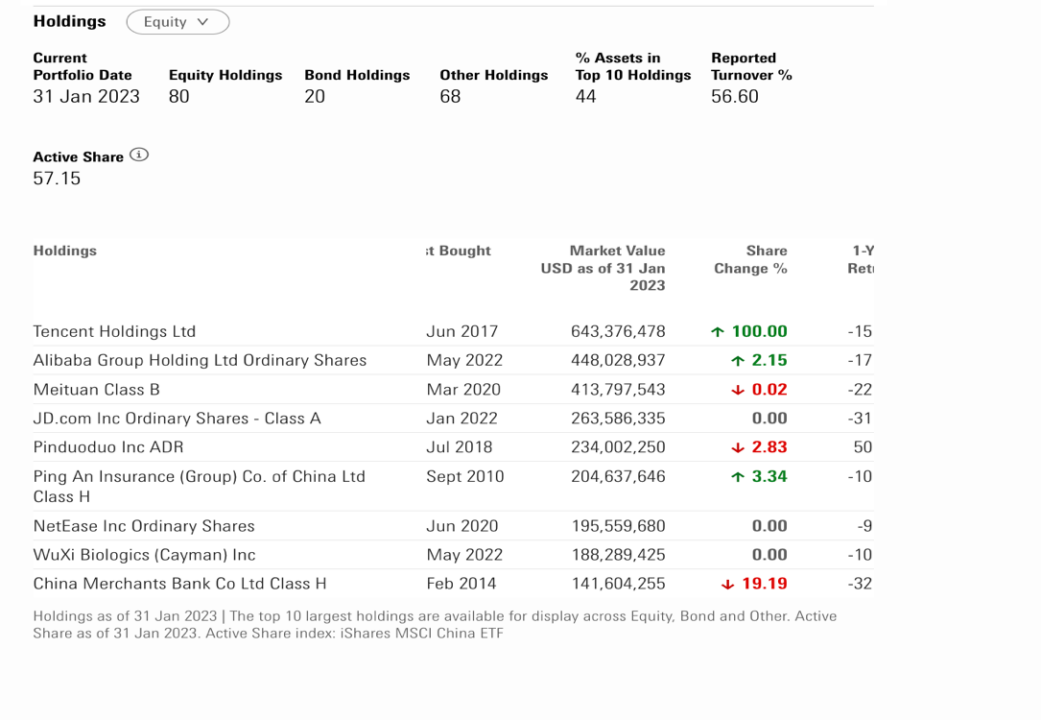Open Meituan Class B holding
1041x720 pixels.
[x=97, y=389]
